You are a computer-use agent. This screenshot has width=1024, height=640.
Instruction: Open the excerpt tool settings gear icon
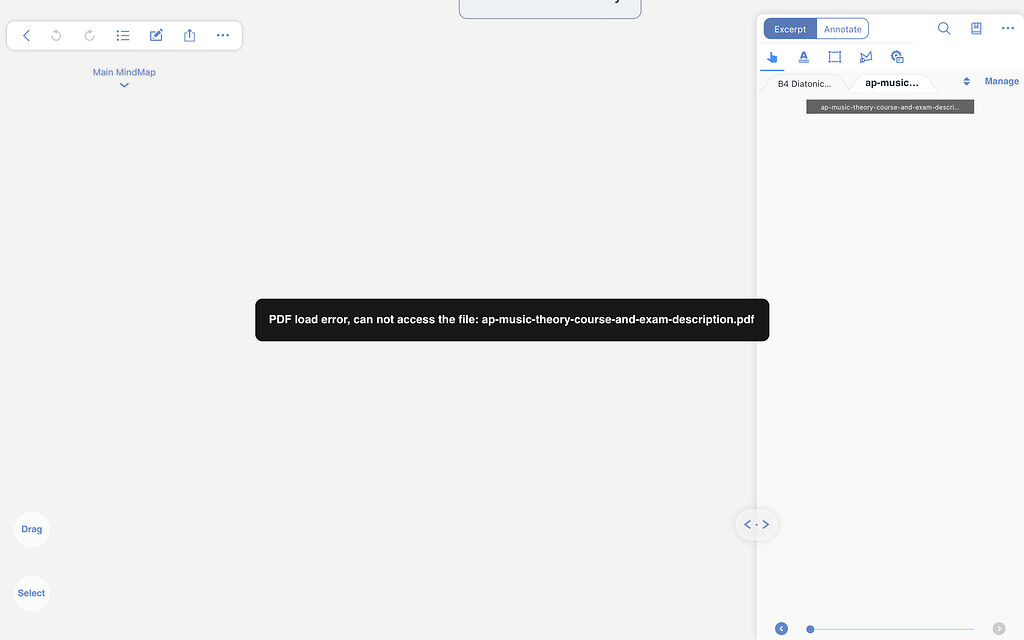coord(897,58)
